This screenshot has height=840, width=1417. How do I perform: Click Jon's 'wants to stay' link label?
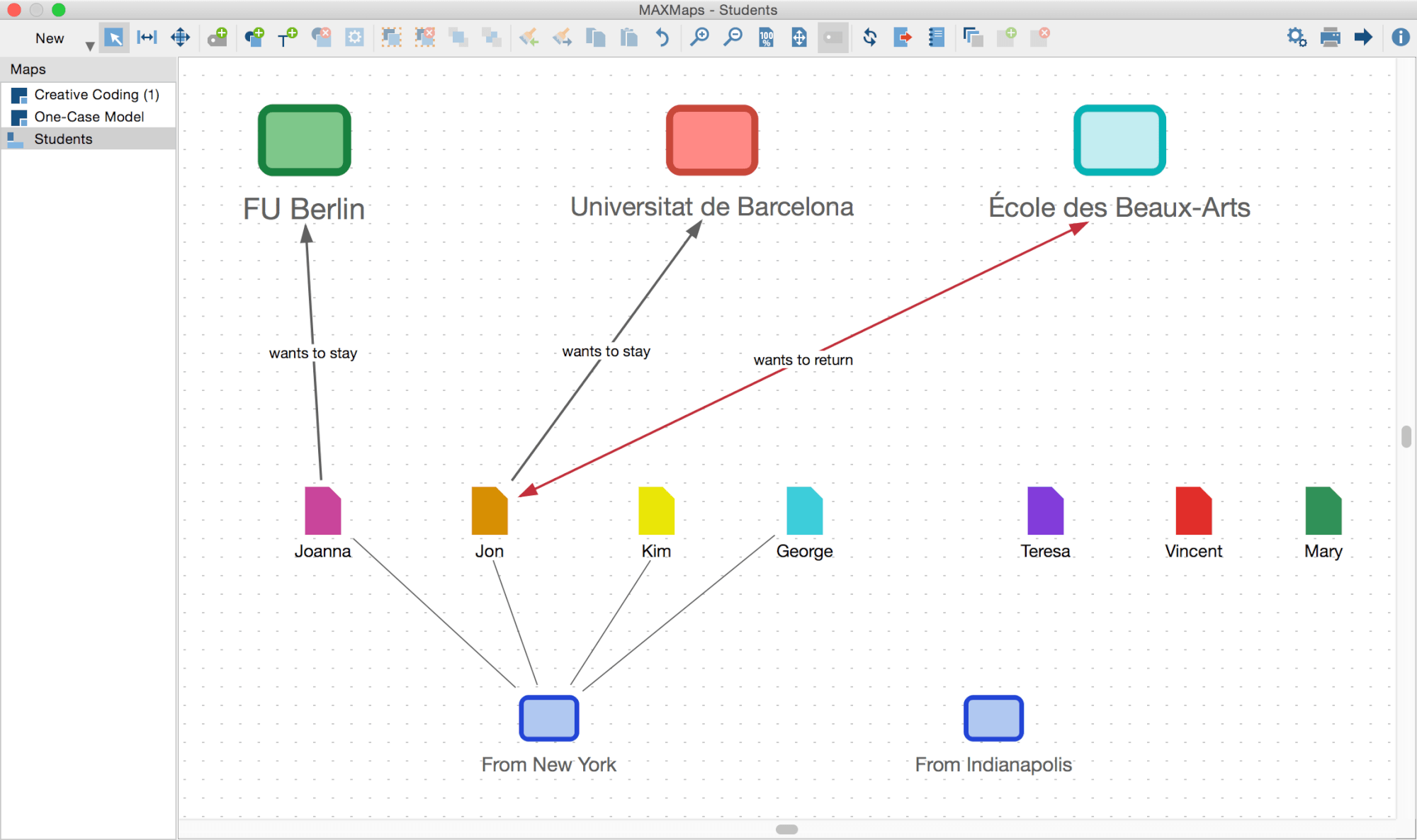(606, 351)
